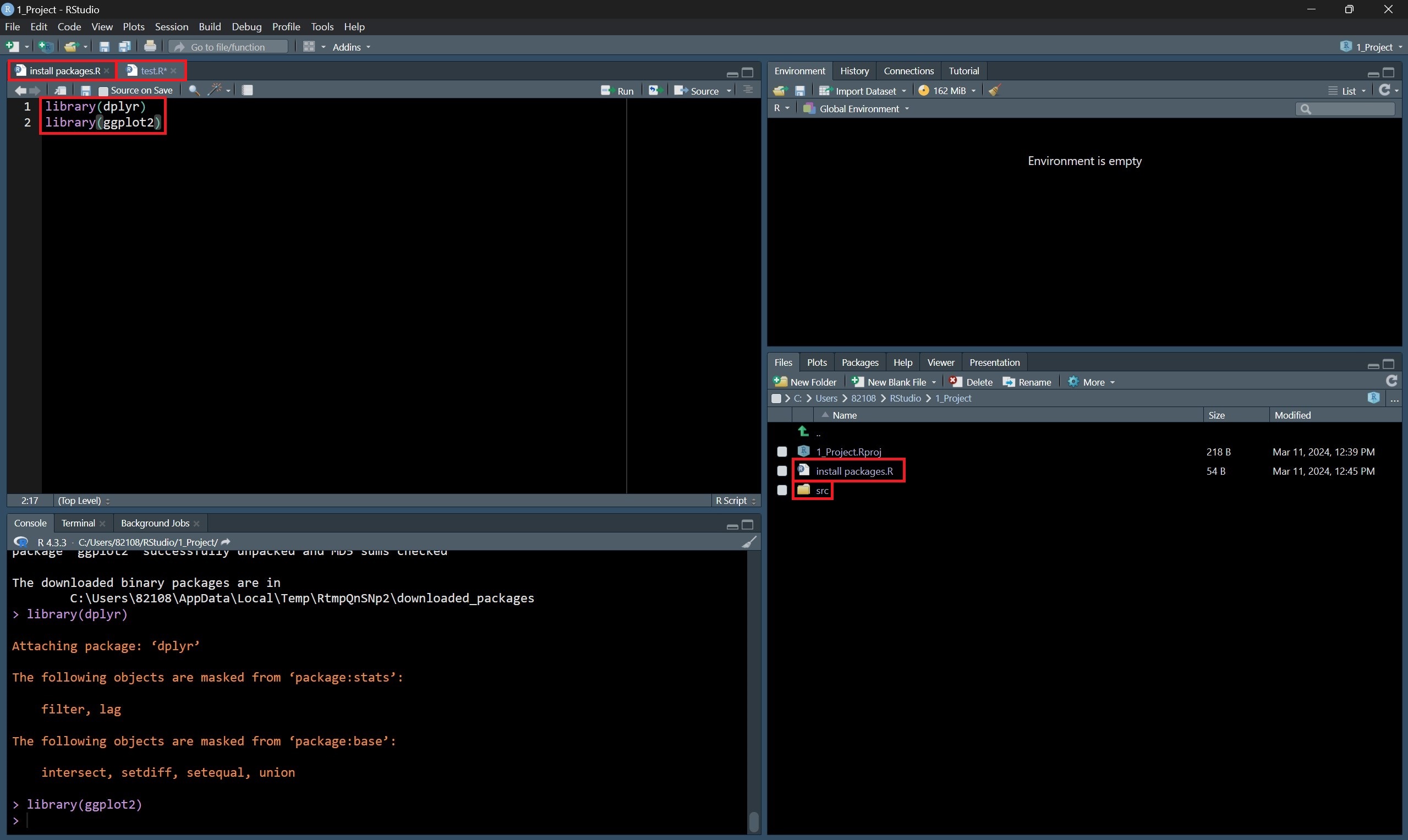Click the show in new window icon
The height and width of the screenshot is (840, 1408).
click(60, 91)
